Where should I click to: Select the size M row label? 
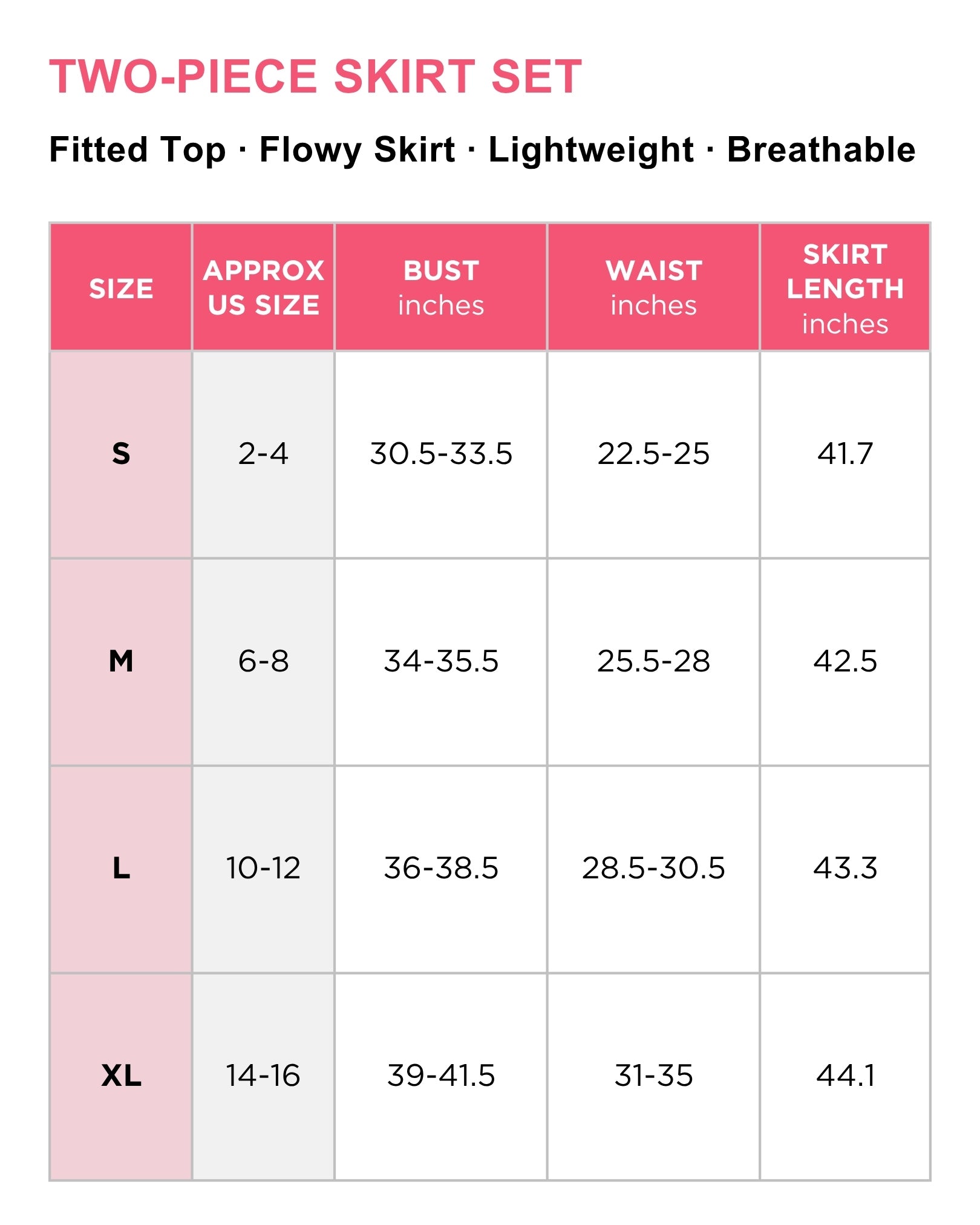coord(121,662)
